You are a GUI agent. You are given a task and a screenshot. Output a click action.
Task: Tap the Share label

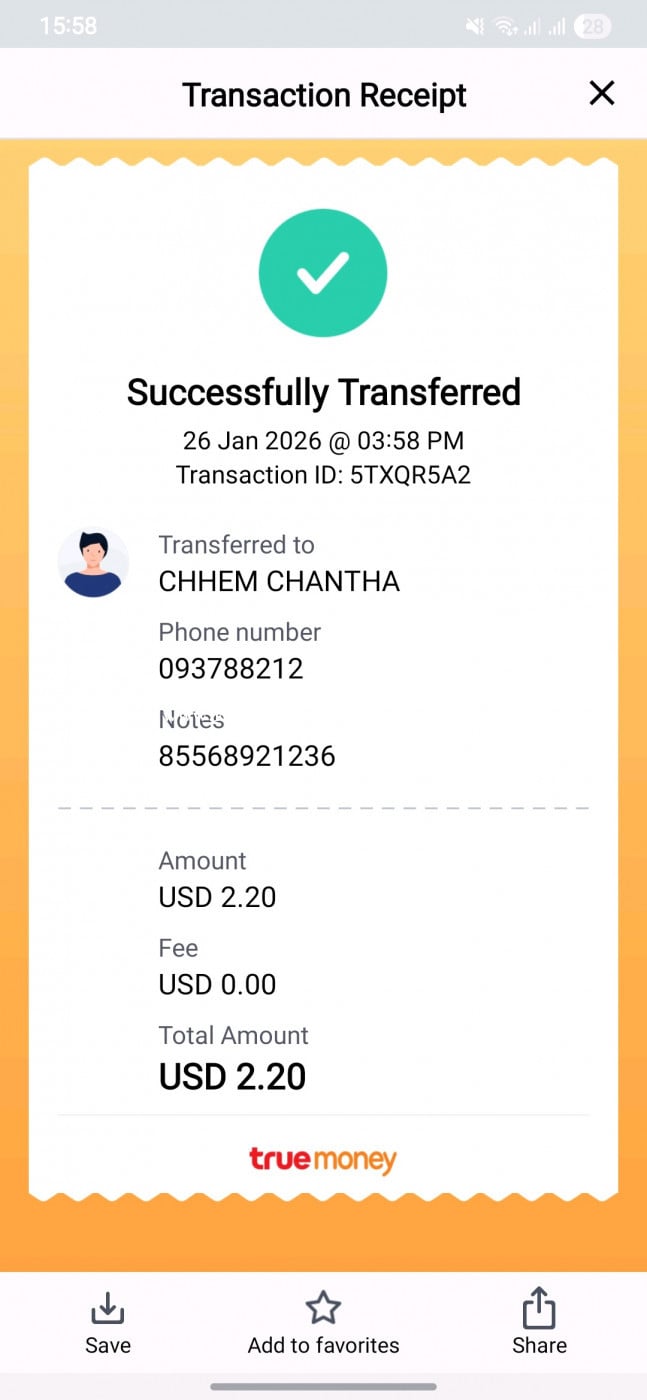pyautogui.click(x=539, y=1345)
